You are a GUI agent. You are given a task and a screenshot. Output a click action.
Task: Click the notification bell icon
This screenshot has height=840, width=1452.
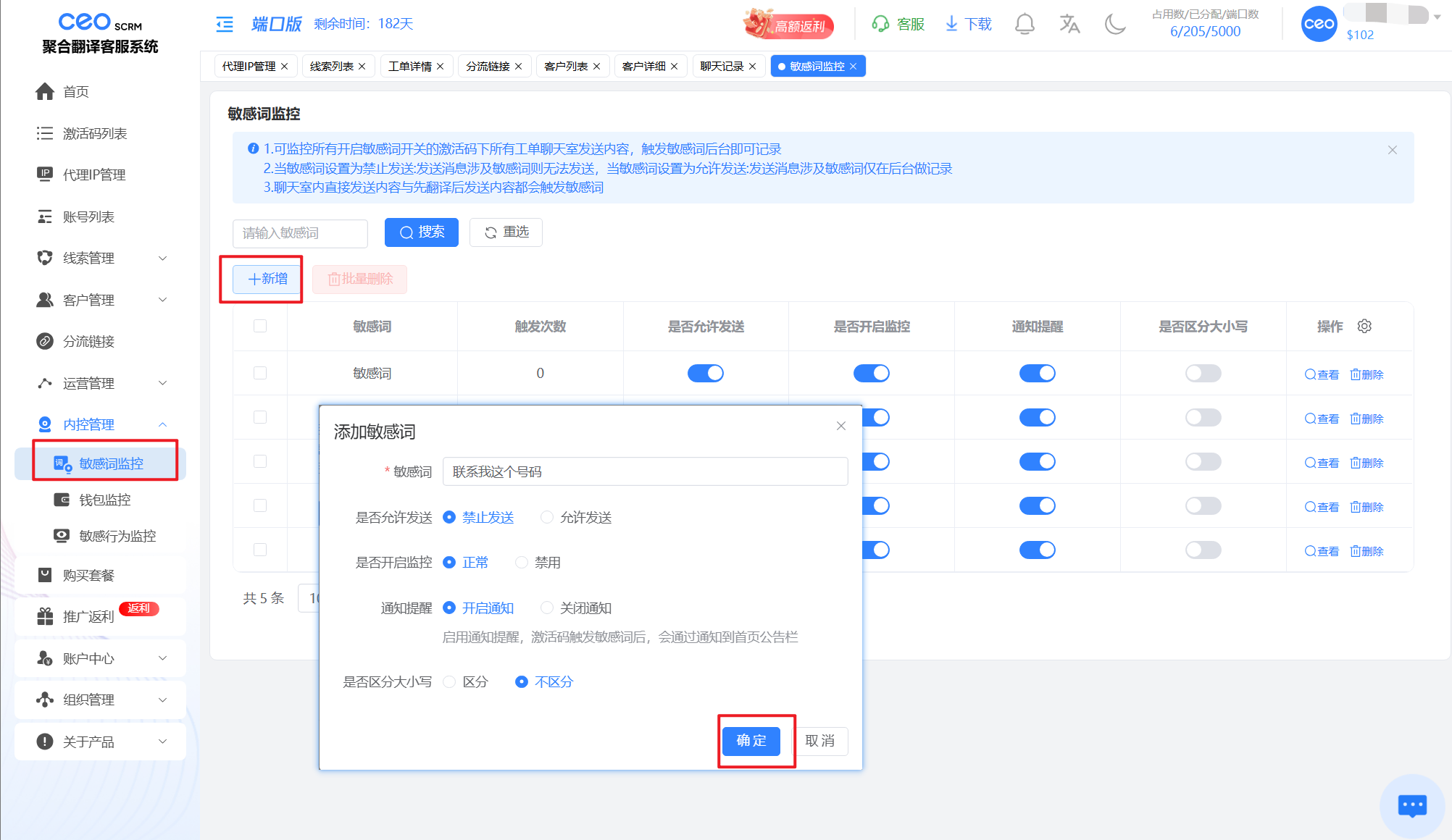coord(1024,25)
